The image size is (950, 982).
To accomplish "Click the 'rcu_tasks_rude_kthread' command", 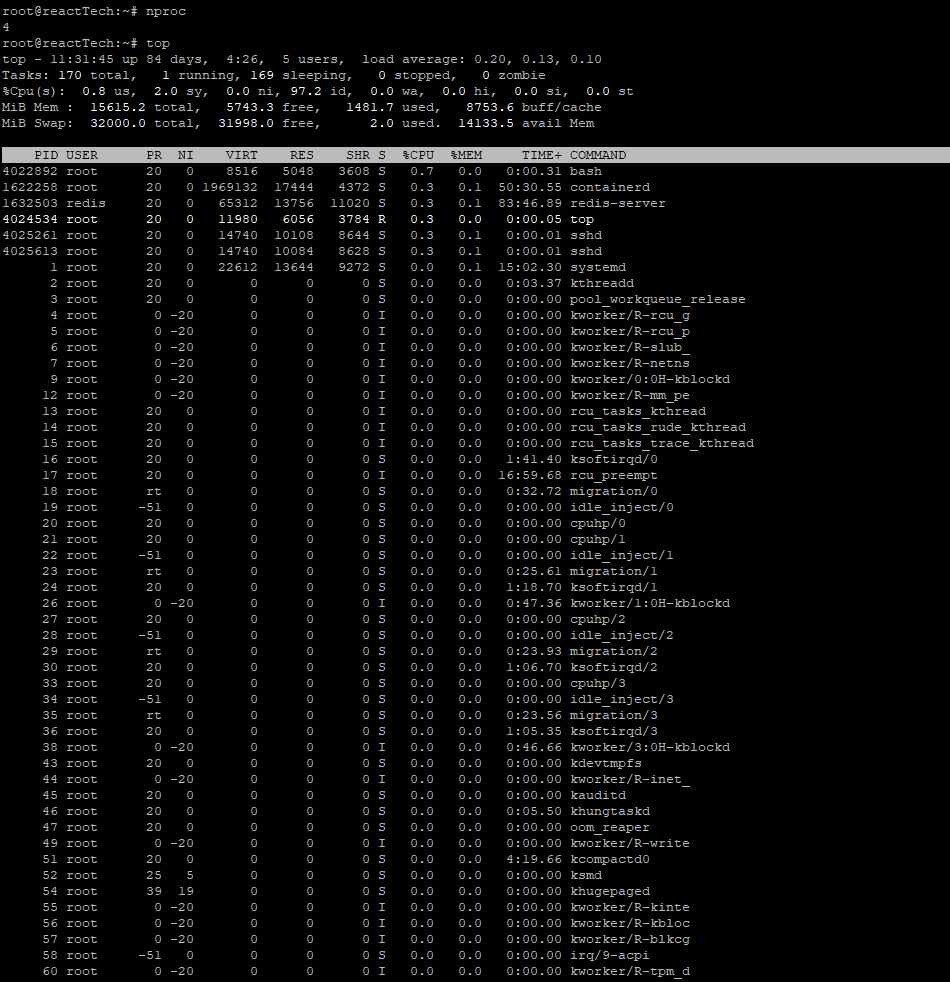I will 658,427.
